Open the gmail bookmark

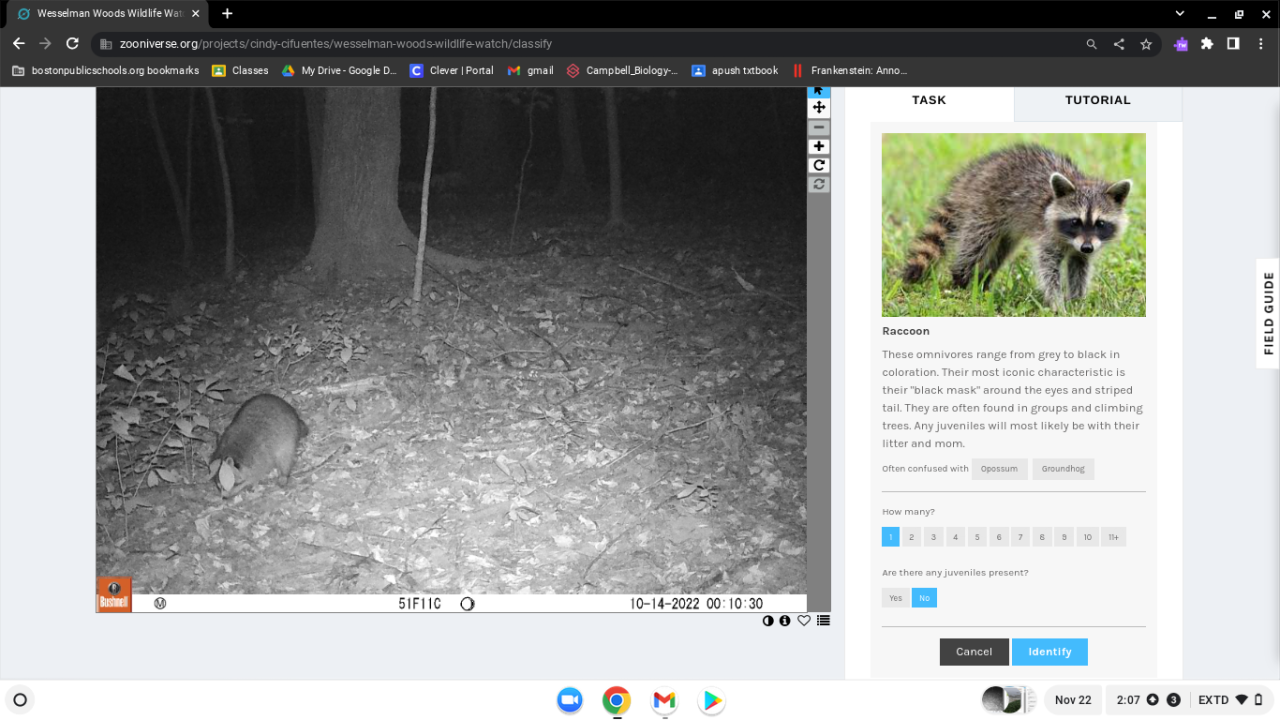pos(530,71)
